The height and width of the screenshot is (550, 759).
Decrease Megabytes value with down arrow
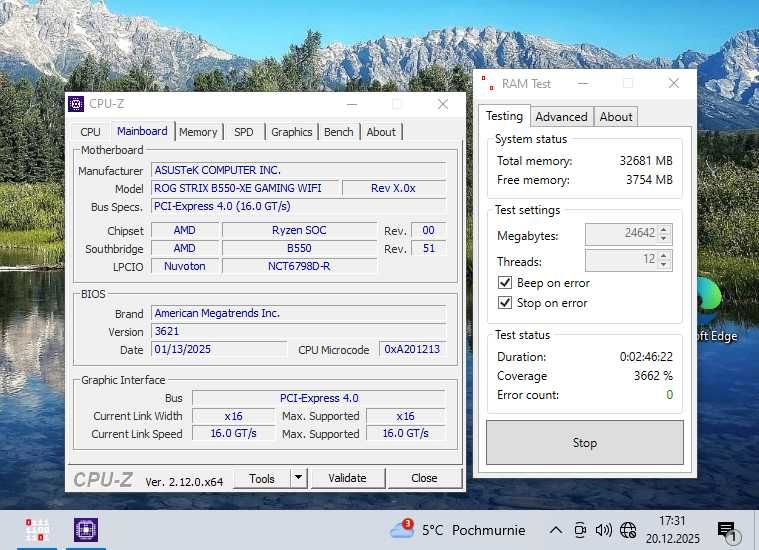(664, 238)
